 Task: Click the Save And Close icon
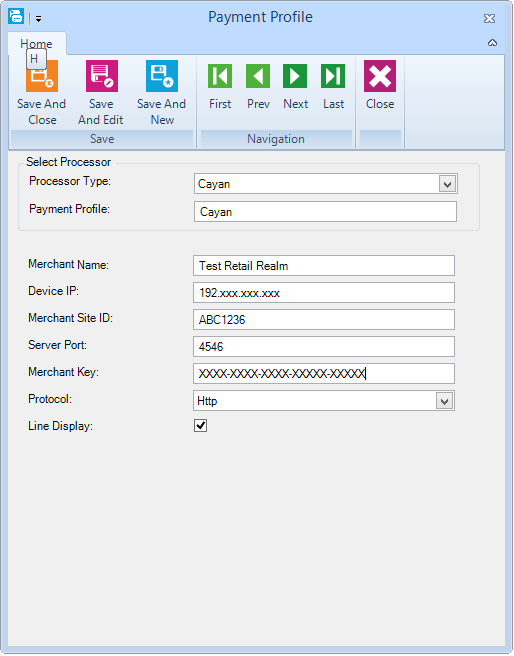[x=42, y=76]
